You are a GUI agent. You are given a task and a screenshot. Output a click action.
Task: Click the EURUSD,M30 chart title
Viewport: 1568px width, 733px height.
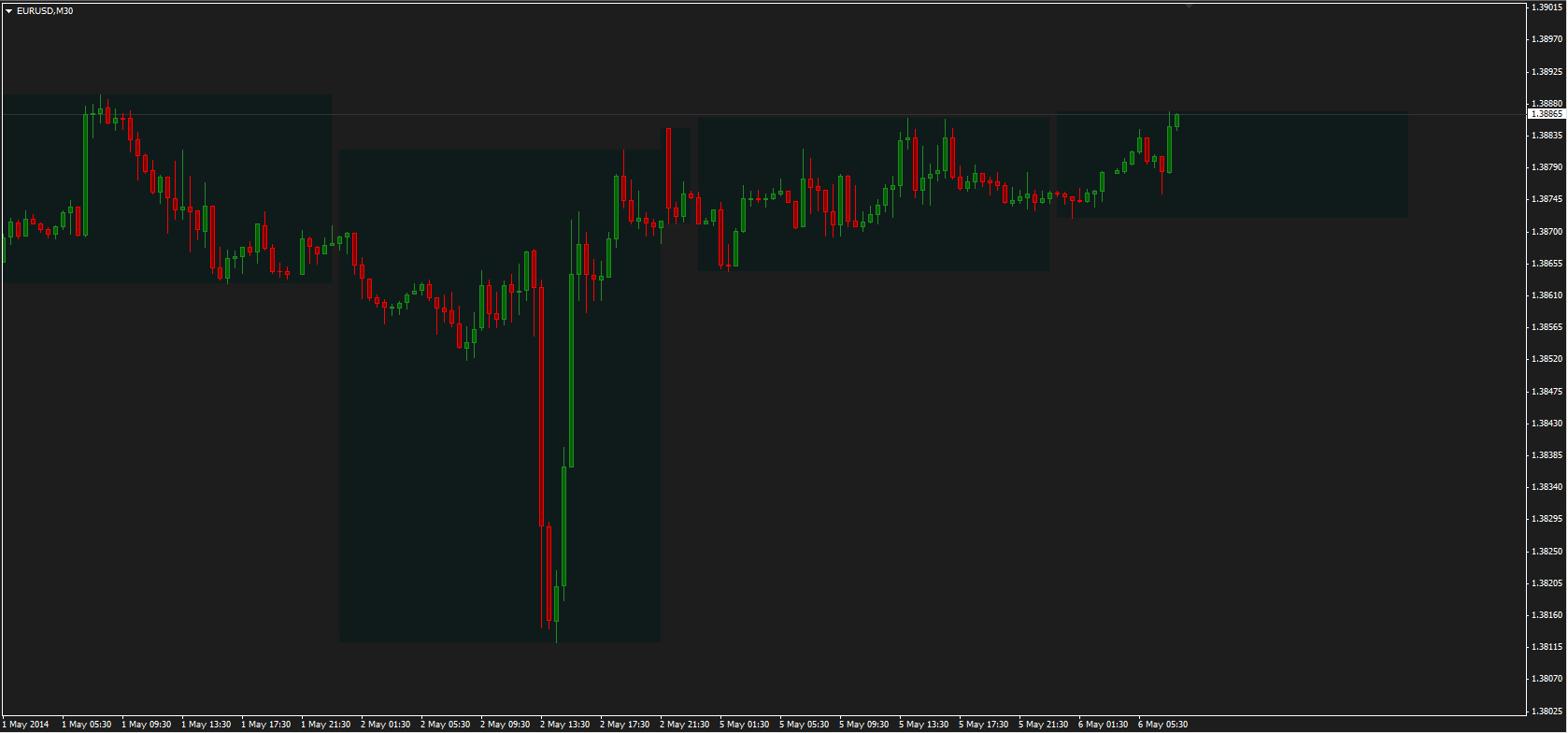[x=45, y=11]
